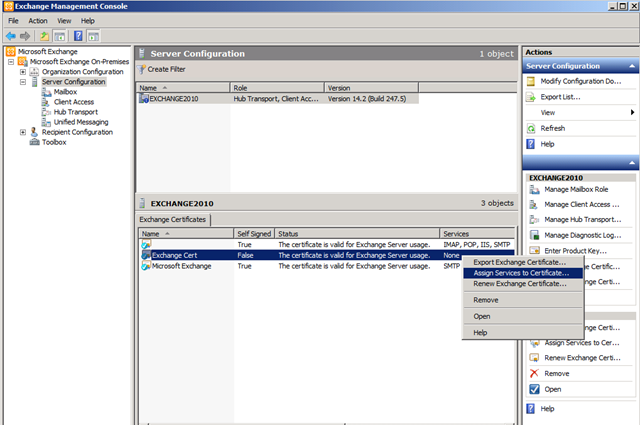Expand the Organization Configuration node
Image resolution: width=640 pixels, height=425 pixels.
23,72
